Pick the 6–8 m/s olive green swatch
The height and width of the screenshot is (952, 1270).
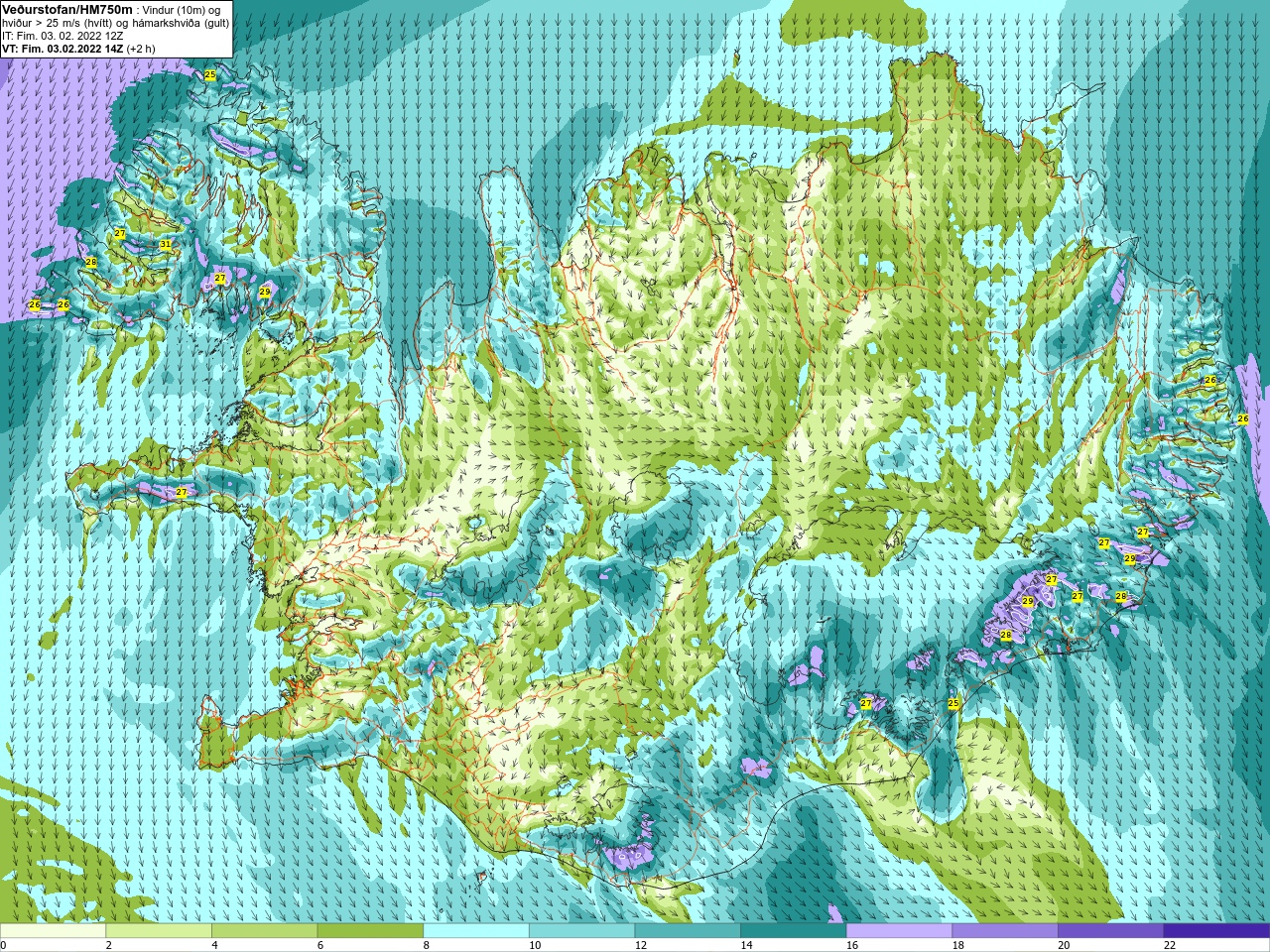coord(370,931)
